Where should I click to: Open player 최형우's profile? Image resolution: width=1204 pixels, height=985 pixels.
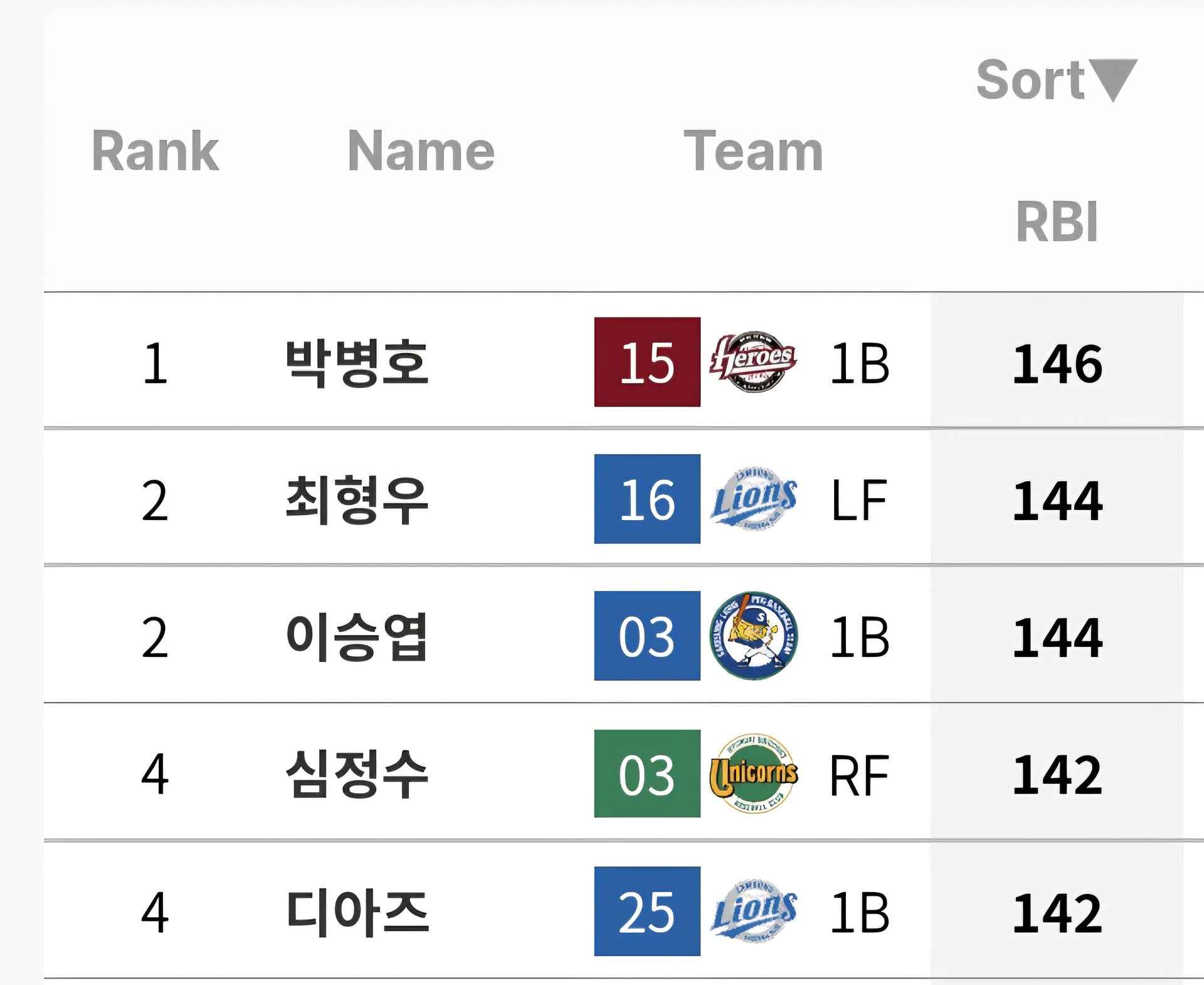356,500
